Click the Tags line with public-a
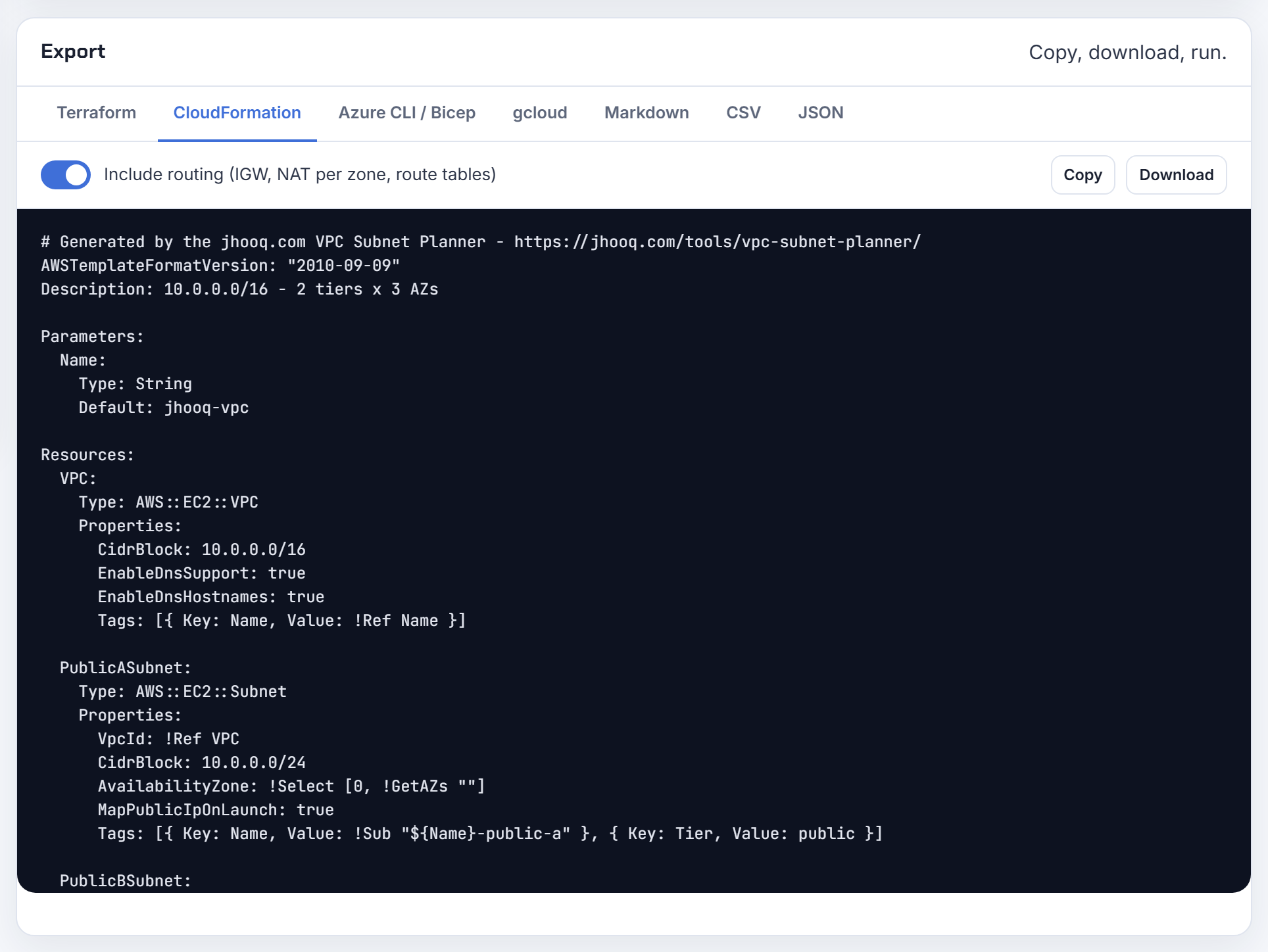This screenshot has height=952, width=1268. click(x=490, y=834)
